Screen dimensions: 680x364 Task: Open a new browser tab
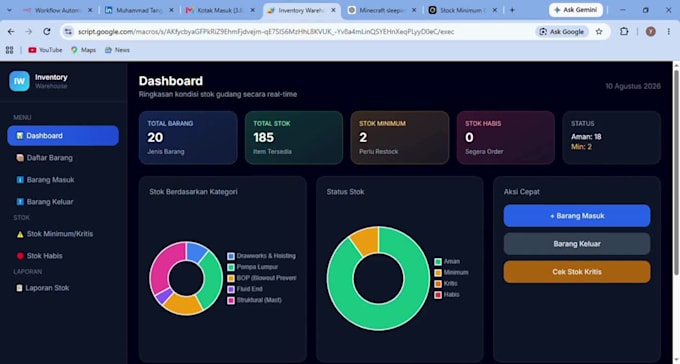[x=512, y=10]
